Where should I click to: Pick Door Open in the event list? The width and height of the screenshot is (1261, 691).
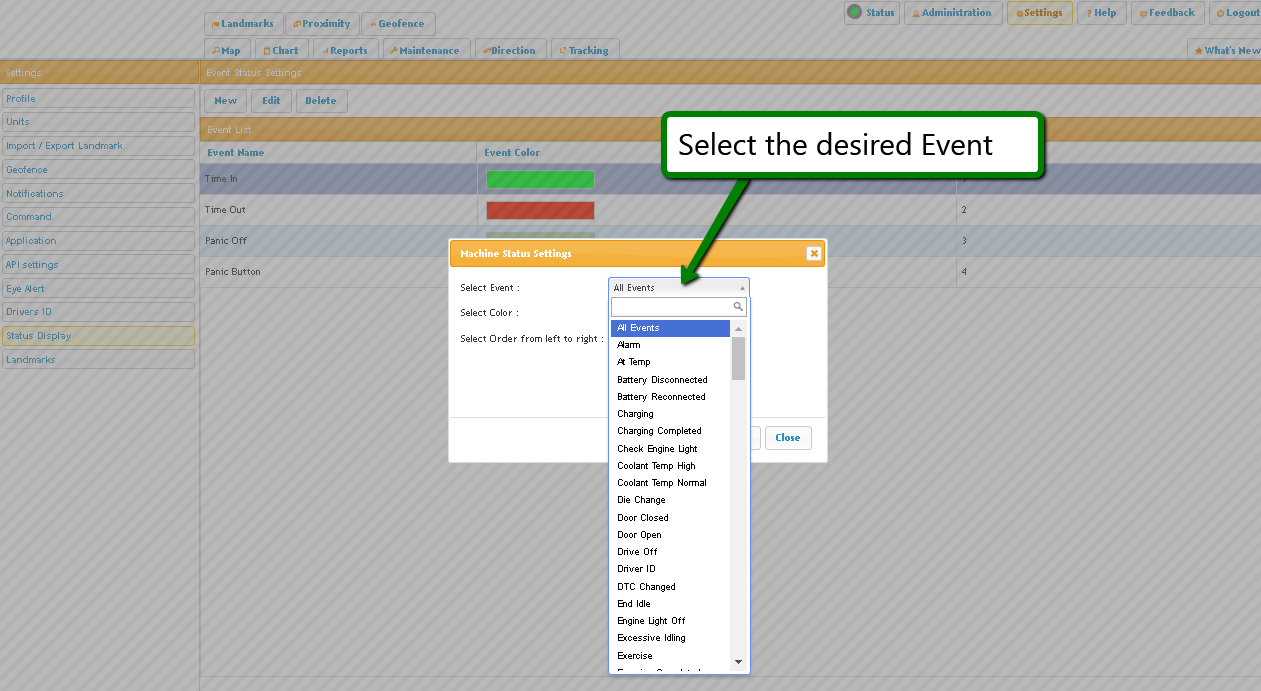coord(639,535)
